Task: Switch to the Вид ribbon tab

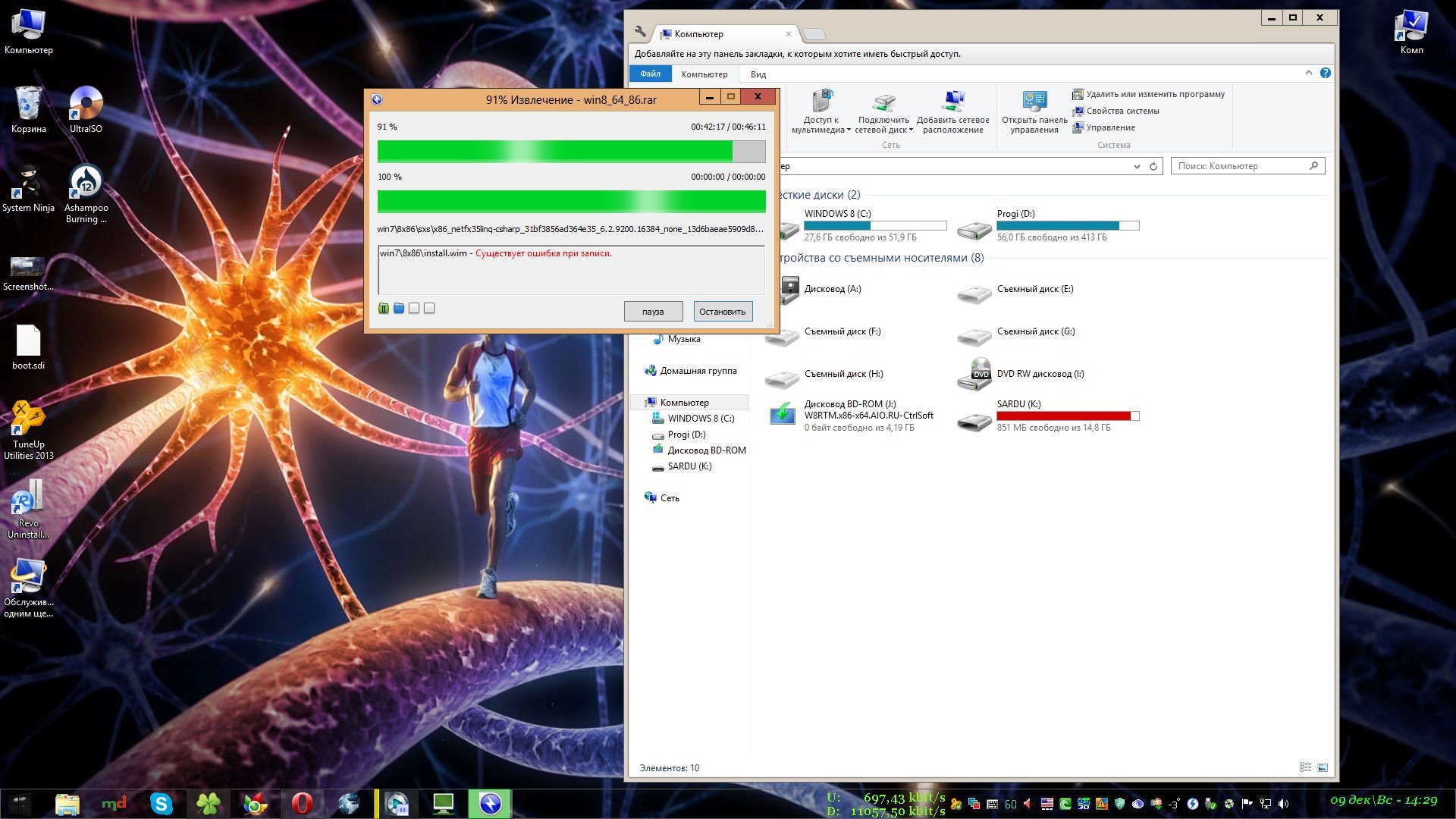Action: (x=758, y=74)
